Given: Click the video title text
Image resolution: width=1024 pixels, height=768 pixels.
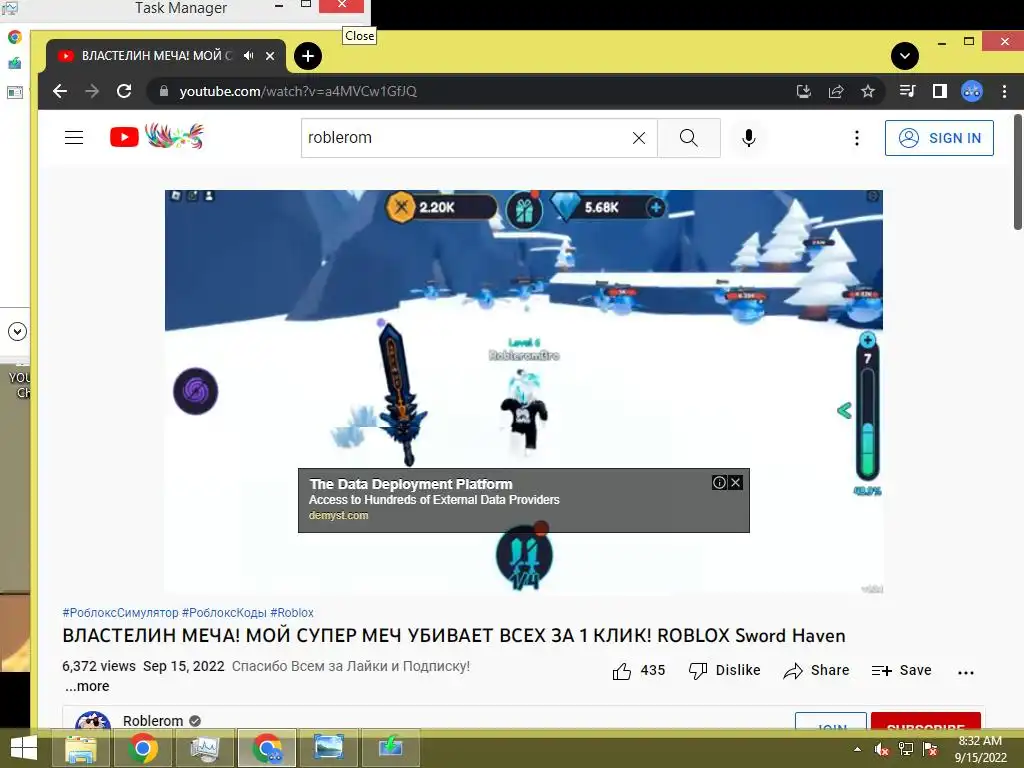Looking at the screenshot, I should (x=454, y=635).
